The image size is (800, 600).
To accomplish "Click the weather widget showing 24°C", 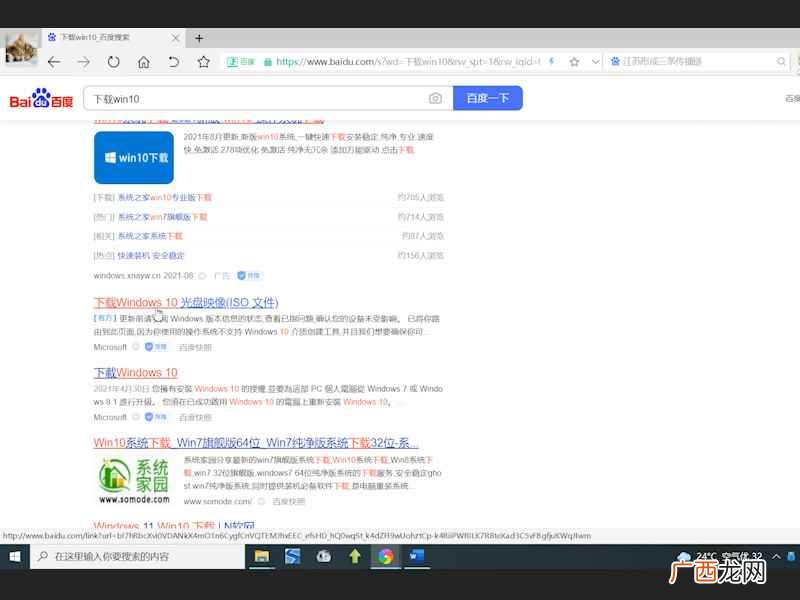I will click(x=719, y=556).
